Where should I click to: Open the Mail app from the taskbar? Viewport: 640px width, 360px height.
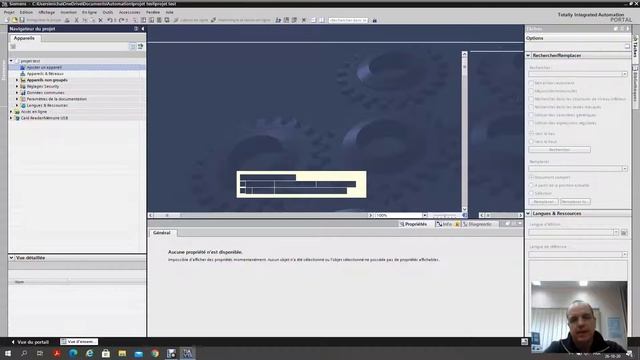(x=139, y=353)
